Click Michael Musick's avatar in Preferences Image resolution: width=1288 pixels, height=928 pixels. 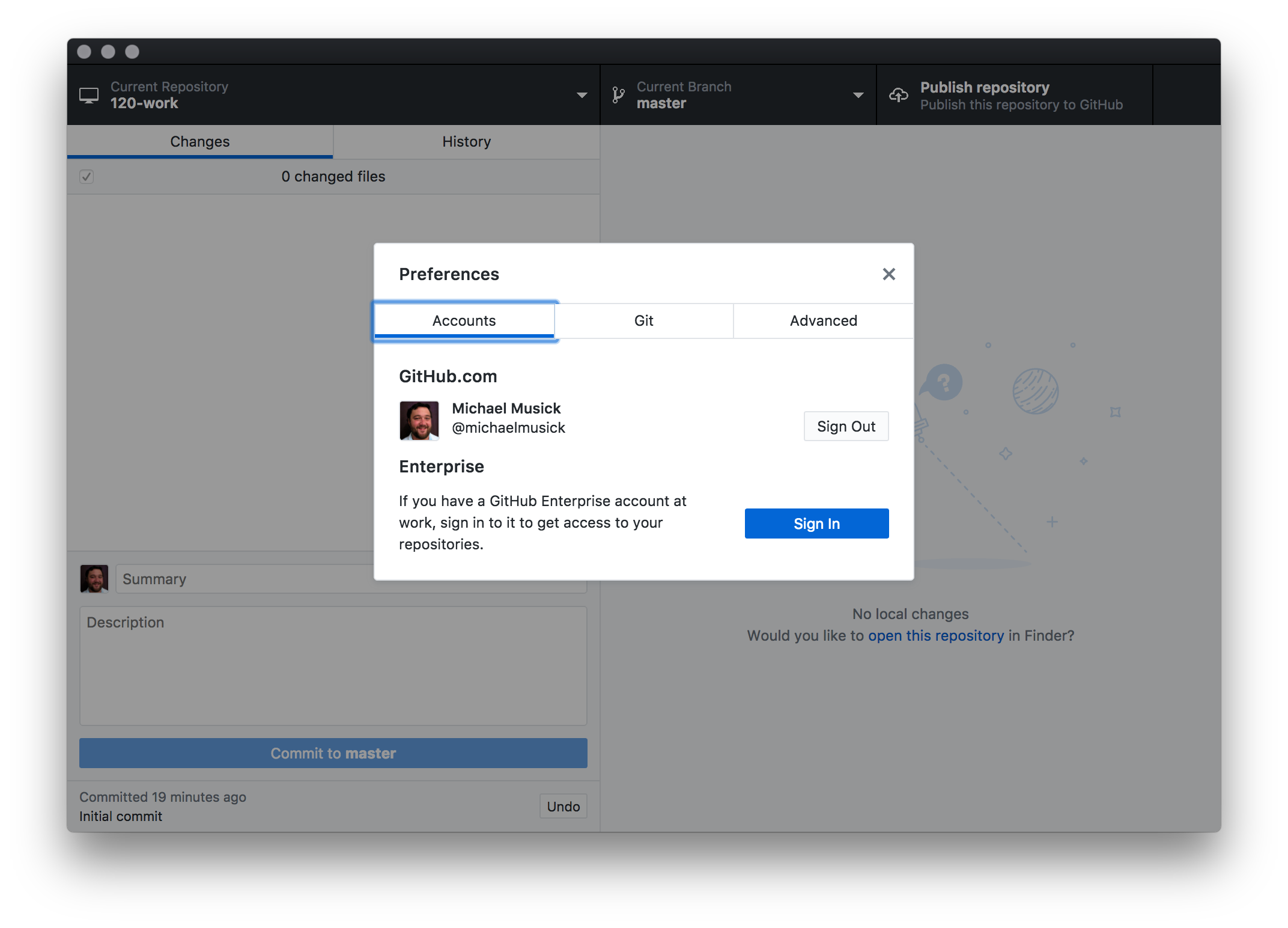(419, 421)
